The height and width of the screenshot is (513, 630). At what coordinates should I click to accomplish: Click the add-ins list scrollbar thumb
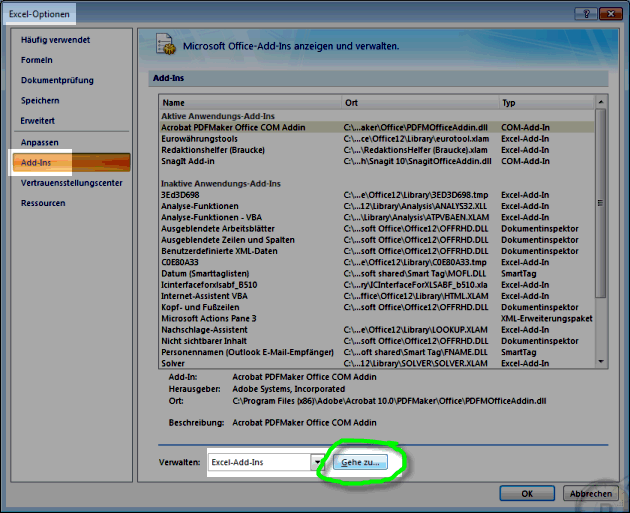(x=601, y=203)
